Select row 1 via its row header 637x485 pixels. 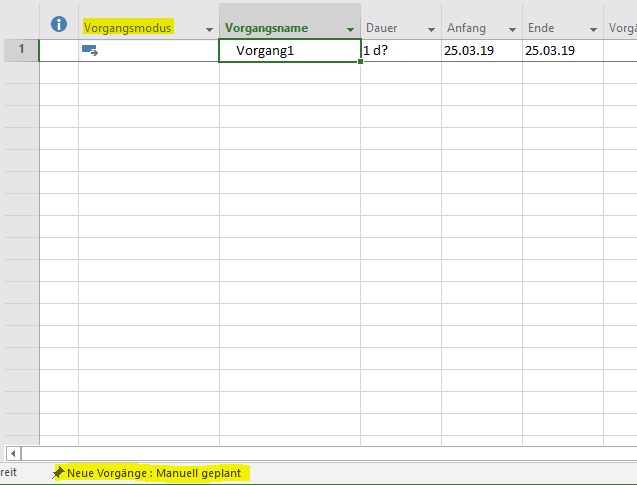click(x=21, y=50)
